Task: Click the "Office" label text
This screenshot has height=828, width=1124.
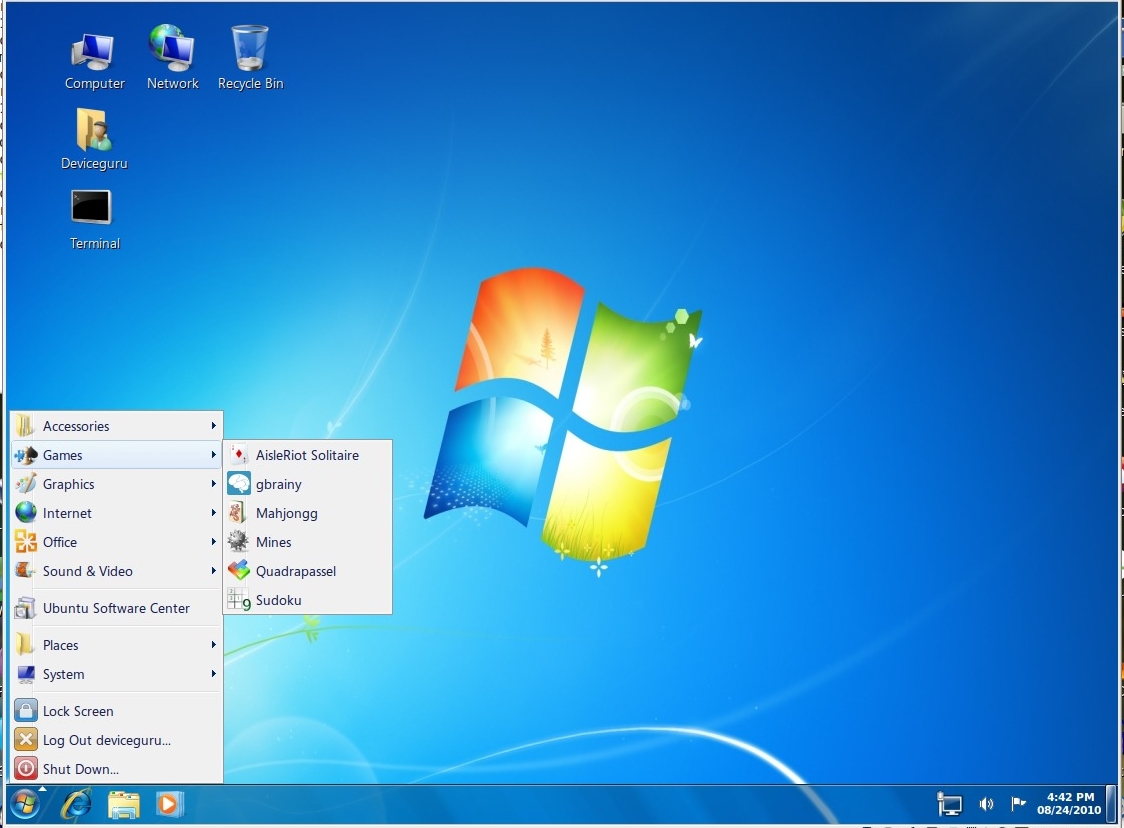Action: 59,542
